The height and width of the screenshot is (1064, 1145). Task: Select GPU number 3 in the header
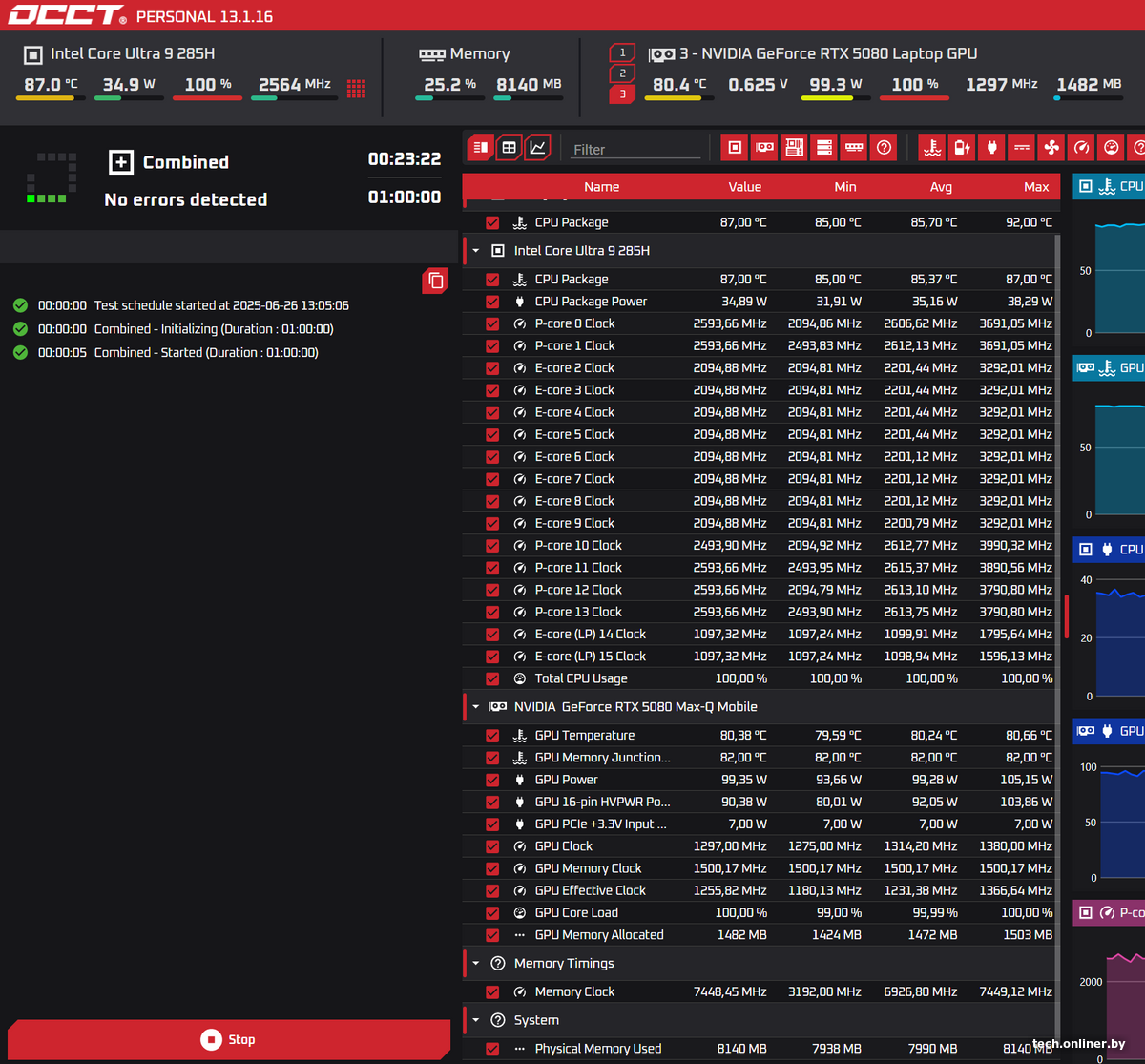pyautogui.click(x=622, y=94)
